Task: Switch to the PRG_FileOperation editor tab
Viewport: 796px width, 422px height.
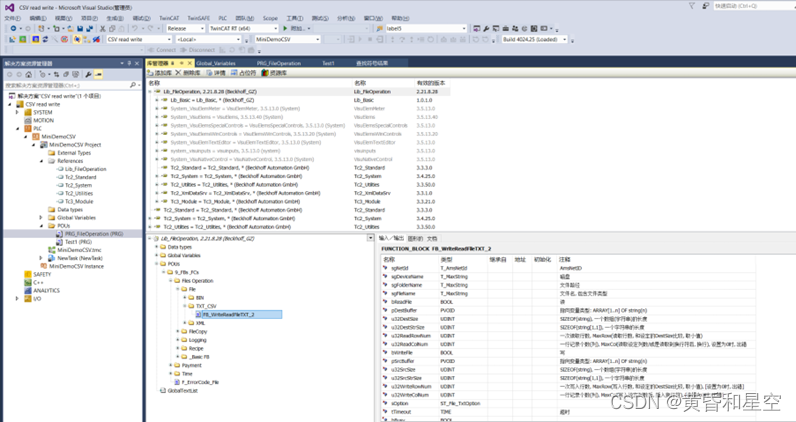Action: point(279,63)
